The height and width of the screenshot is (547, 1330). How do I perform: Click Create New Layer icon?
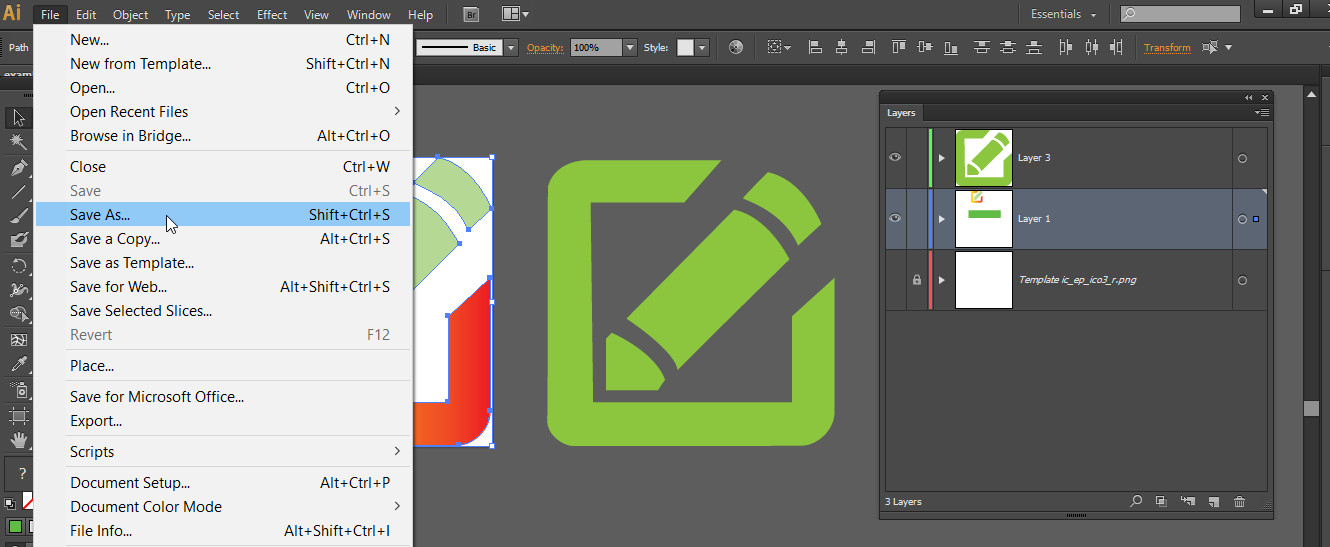coord(1213,501)
